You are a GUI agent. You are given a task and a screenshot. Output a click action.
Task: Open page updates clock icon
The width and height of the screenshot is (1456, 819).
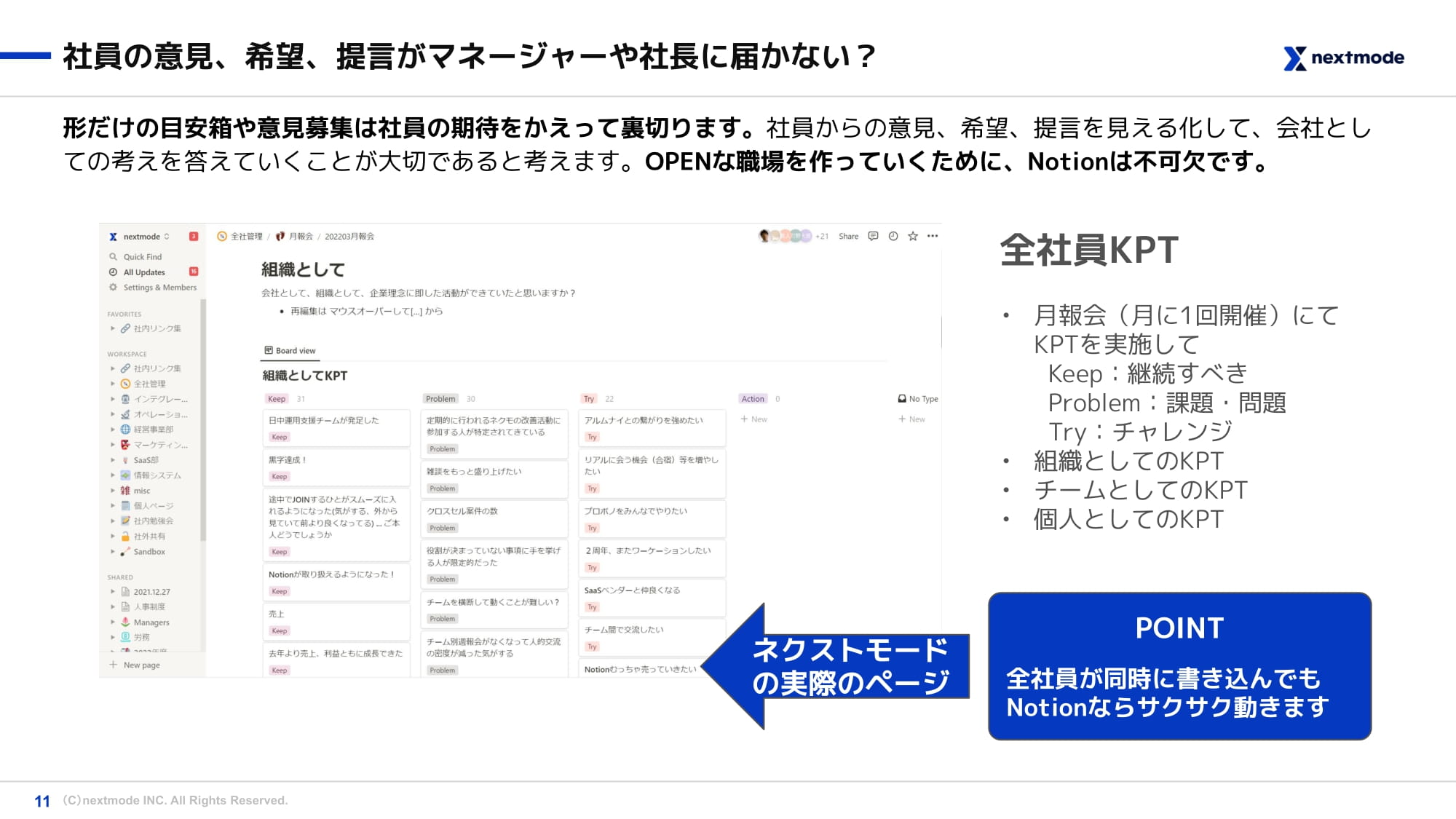[x=893, y=236]
